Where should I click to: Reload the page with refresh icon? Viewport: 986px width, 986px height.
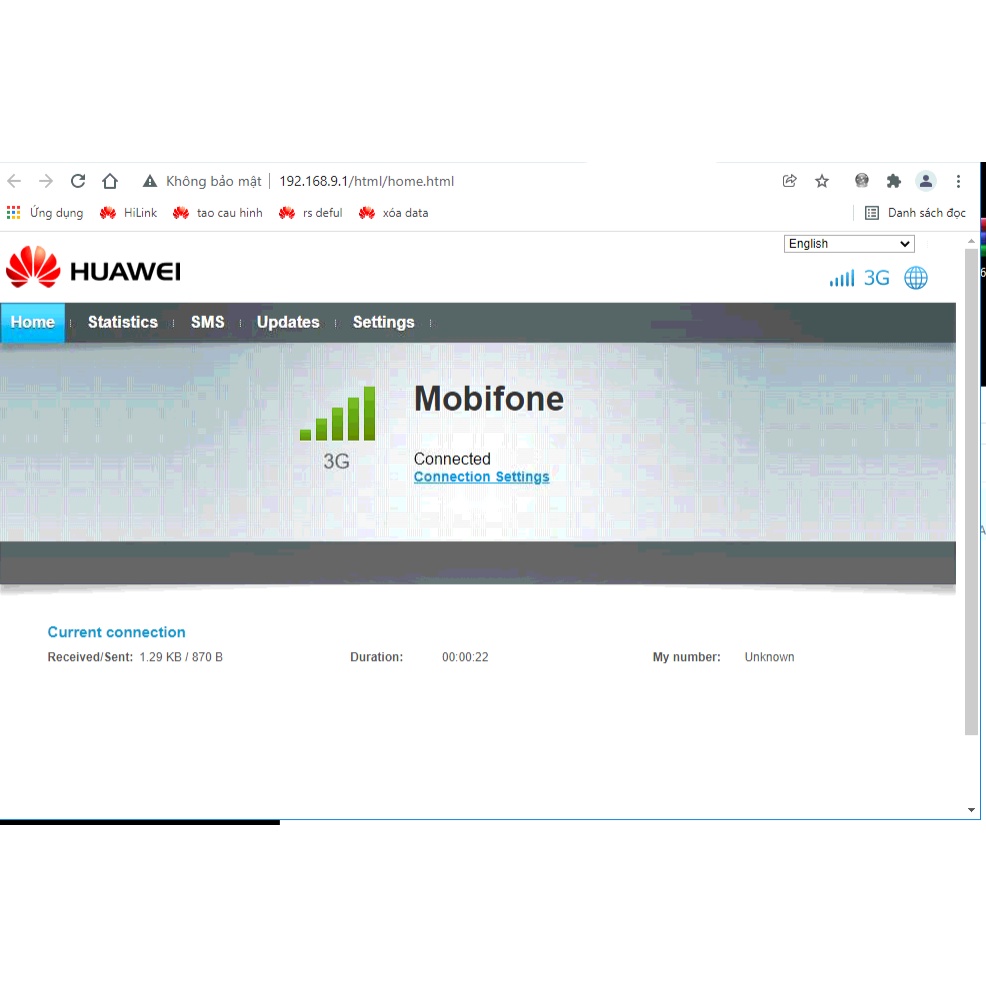pyautogui.click(x=78, y=181)
